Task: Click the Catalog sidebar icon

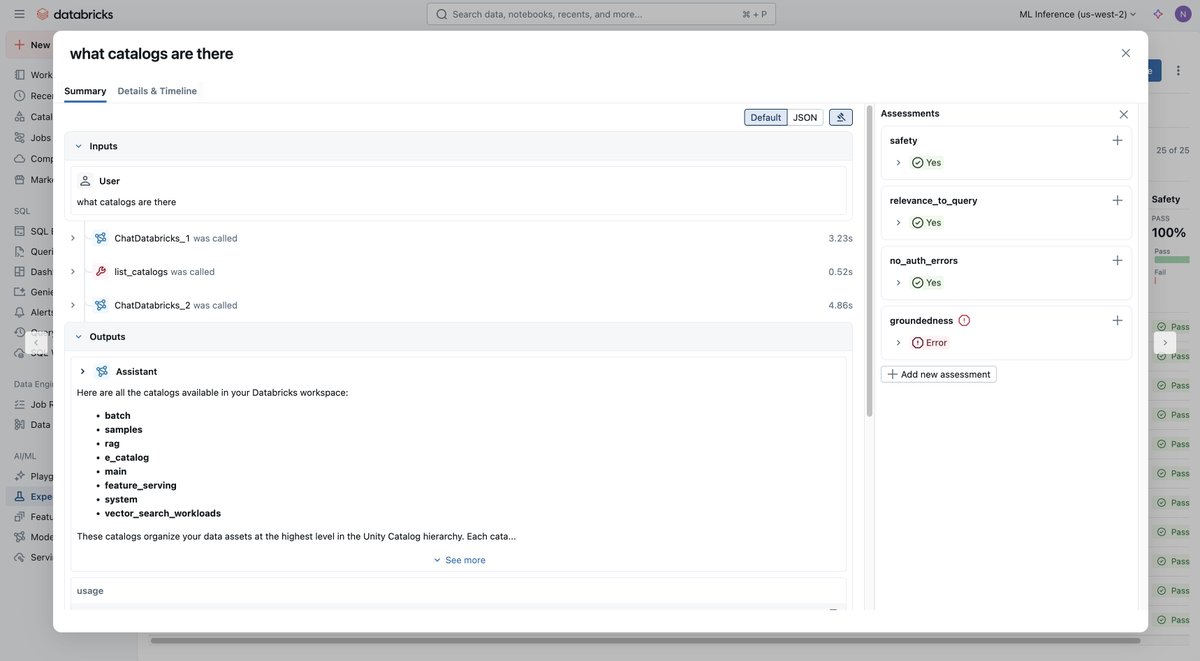Action: 20,116
